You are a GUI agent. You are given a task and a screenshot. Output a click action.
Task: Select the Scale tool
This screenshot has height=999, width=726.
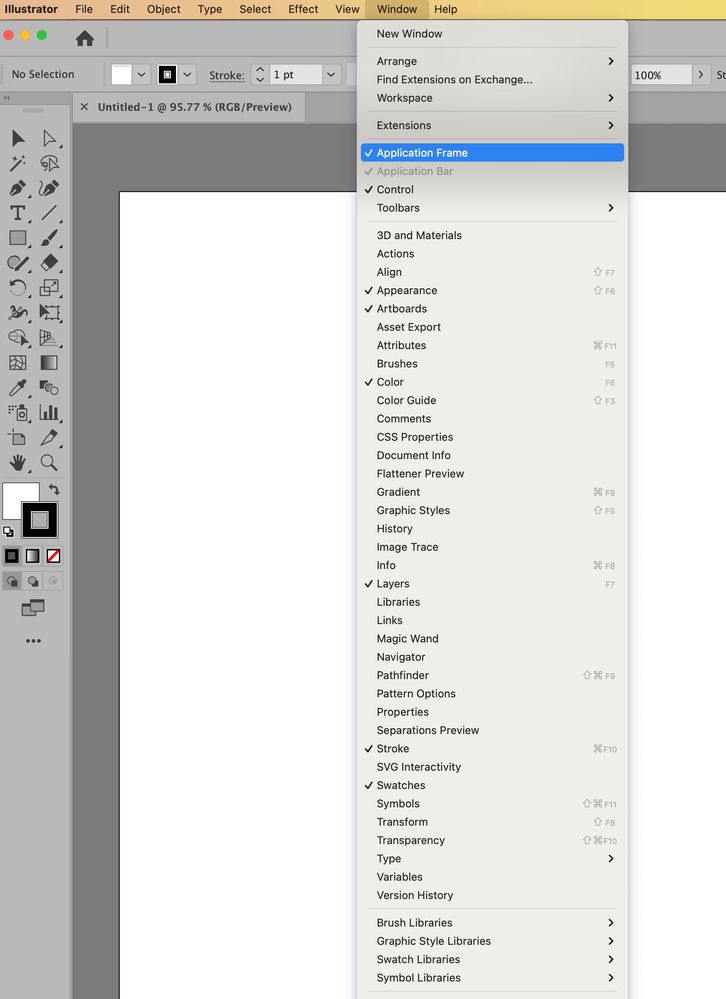[x=49, y=287]
